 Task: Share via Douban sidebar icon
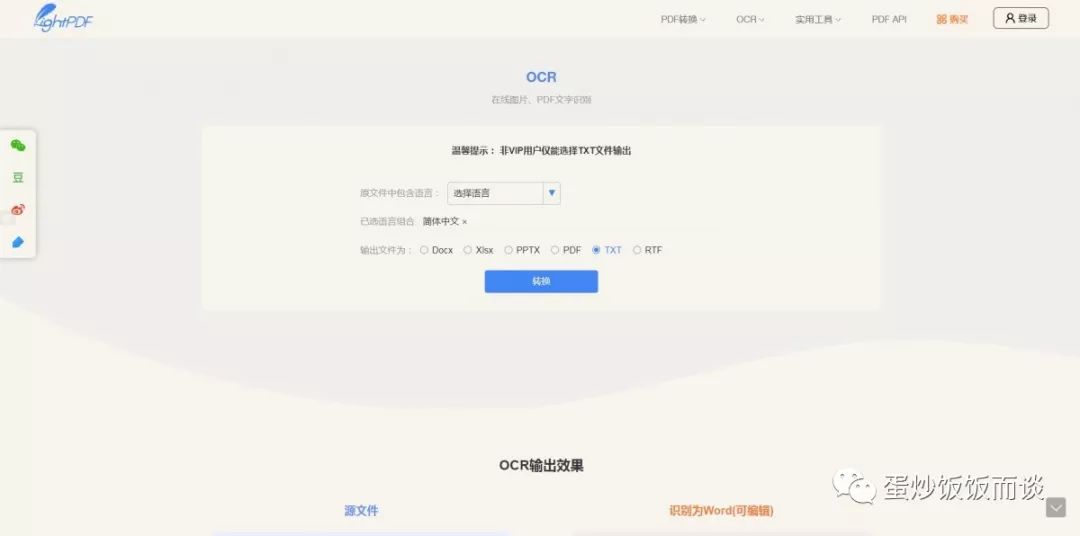coord(18,178)
